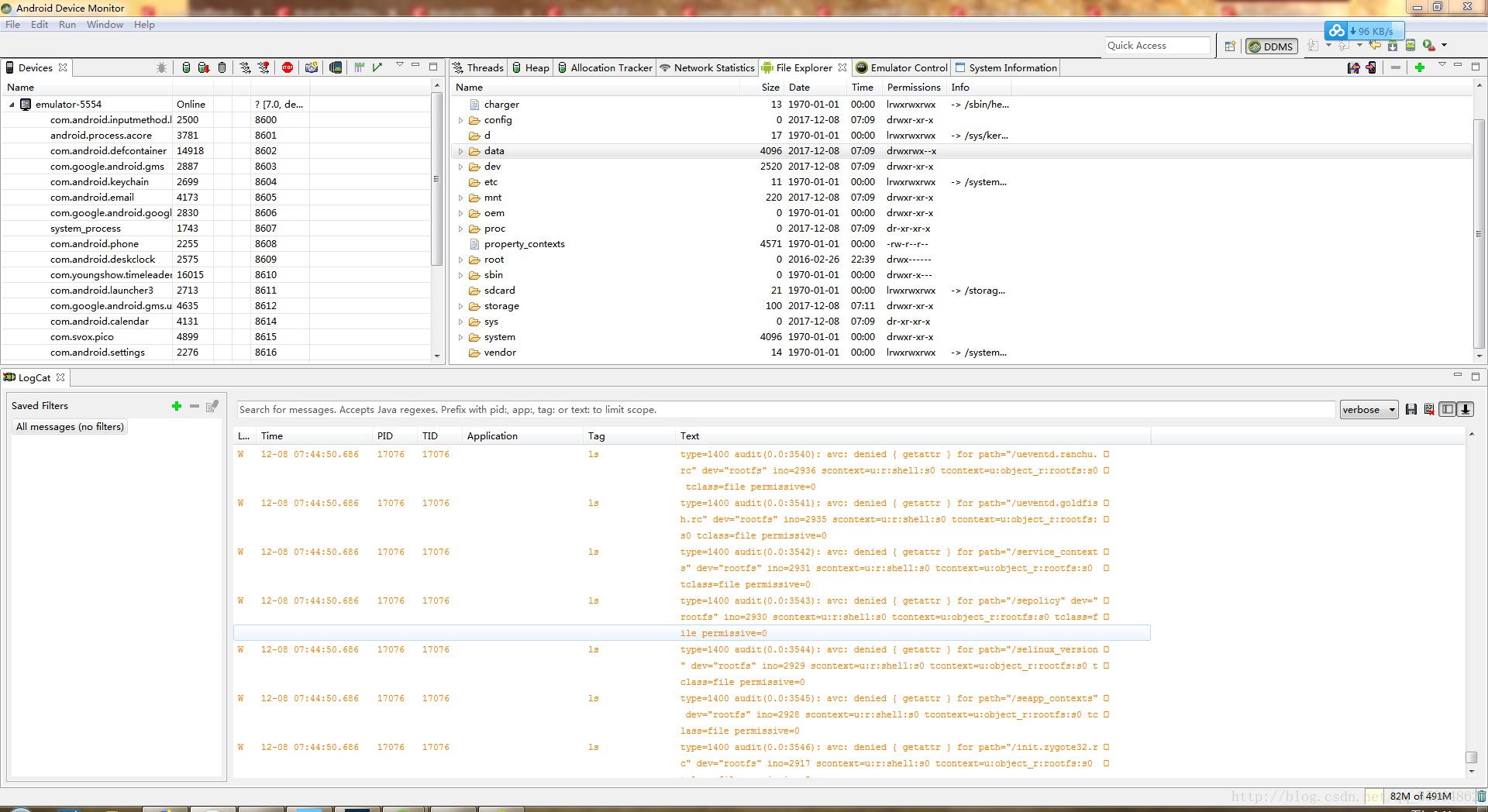
Task: Dump View Hierarchy for UI Automator
Action: pos(336,67)
